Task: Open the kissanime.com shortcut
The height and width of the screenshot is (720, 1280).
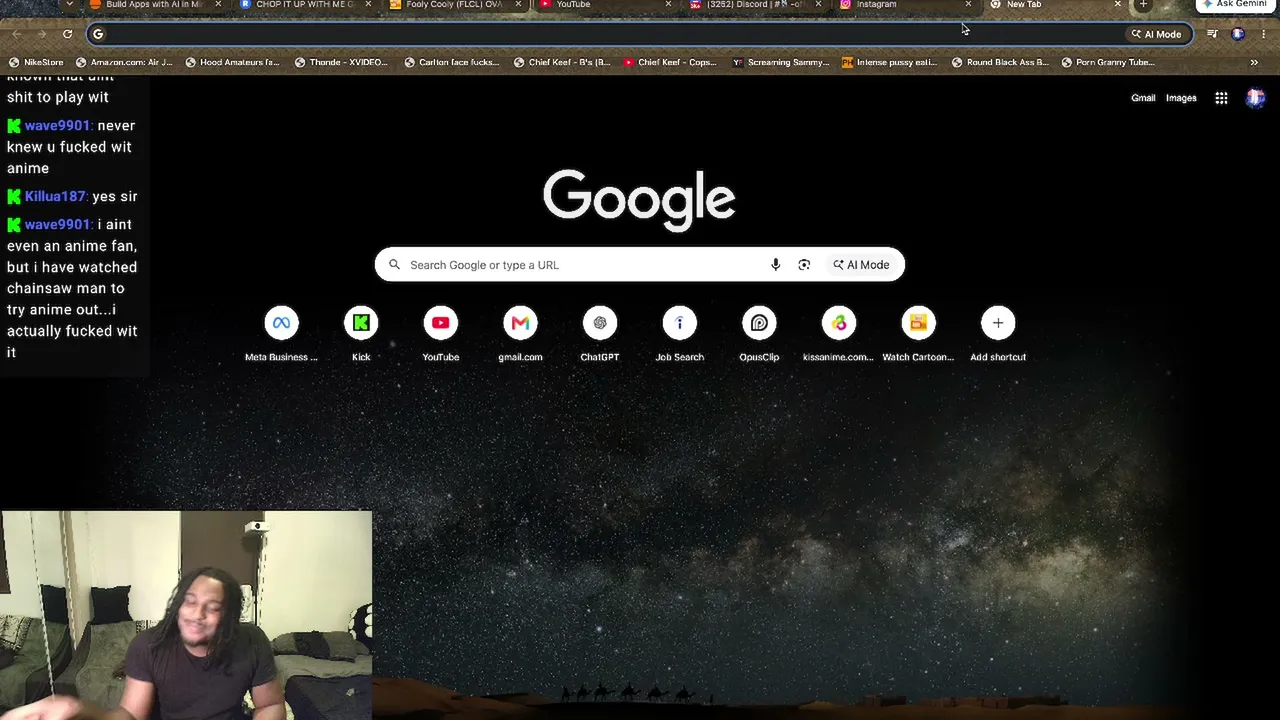Action: (x=839, y=334)
